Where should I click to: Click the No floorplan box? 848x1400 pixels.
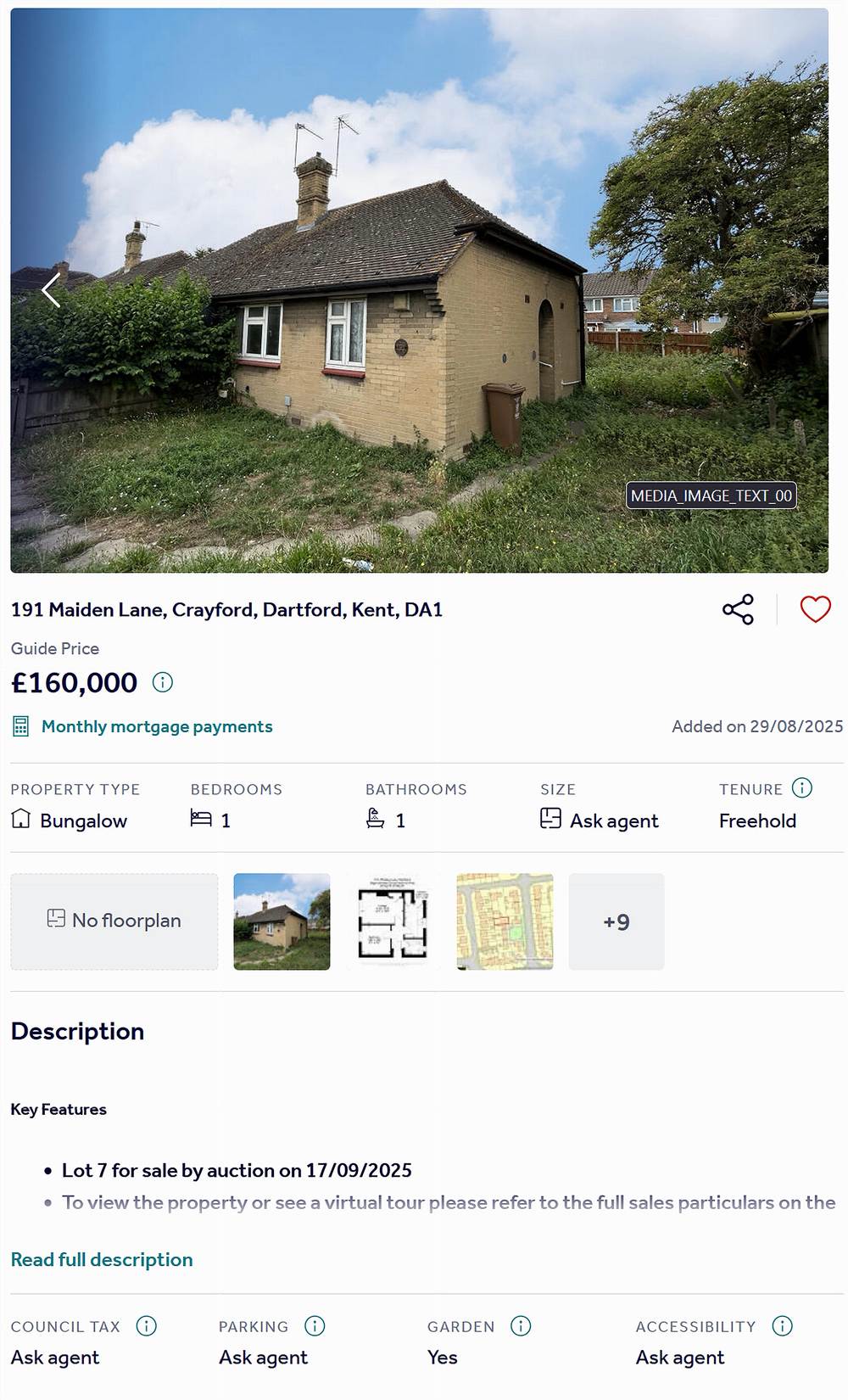(114, 921)
